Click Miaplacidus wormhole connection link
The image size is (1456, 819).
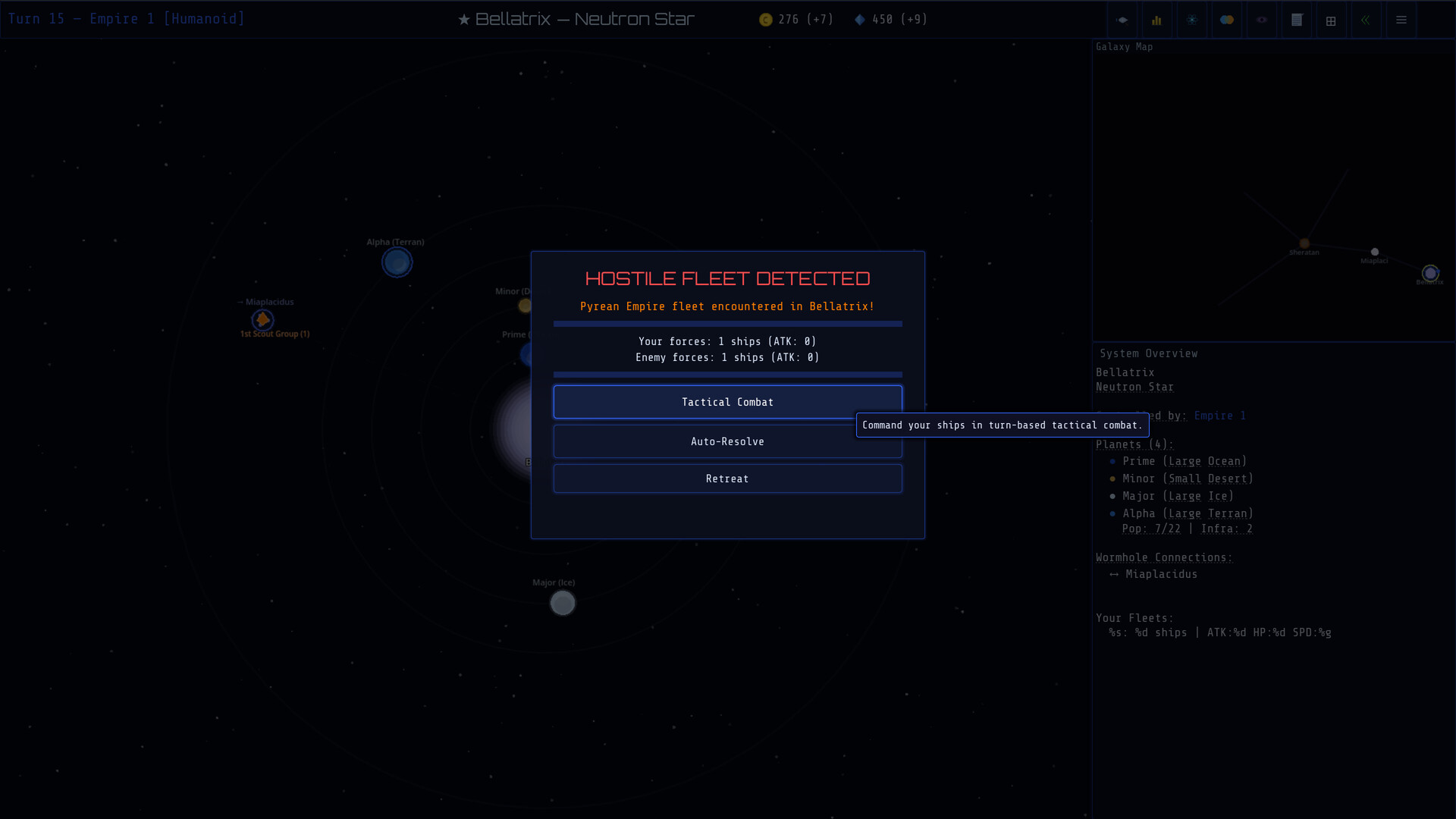click(x=1161, y=574)
